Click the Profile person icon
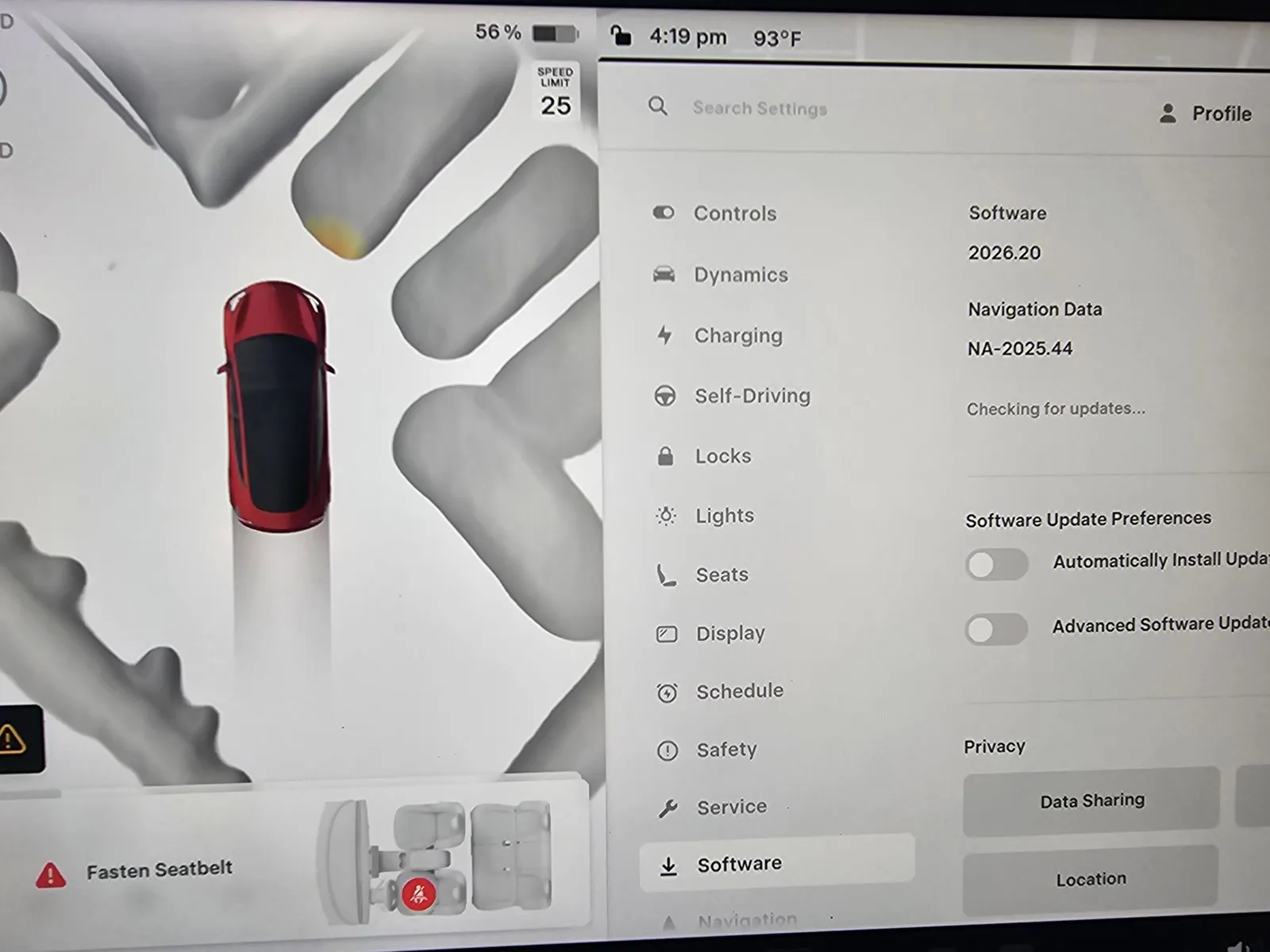The width and height of the screenshot is (1270, 952). (1168, 113)
